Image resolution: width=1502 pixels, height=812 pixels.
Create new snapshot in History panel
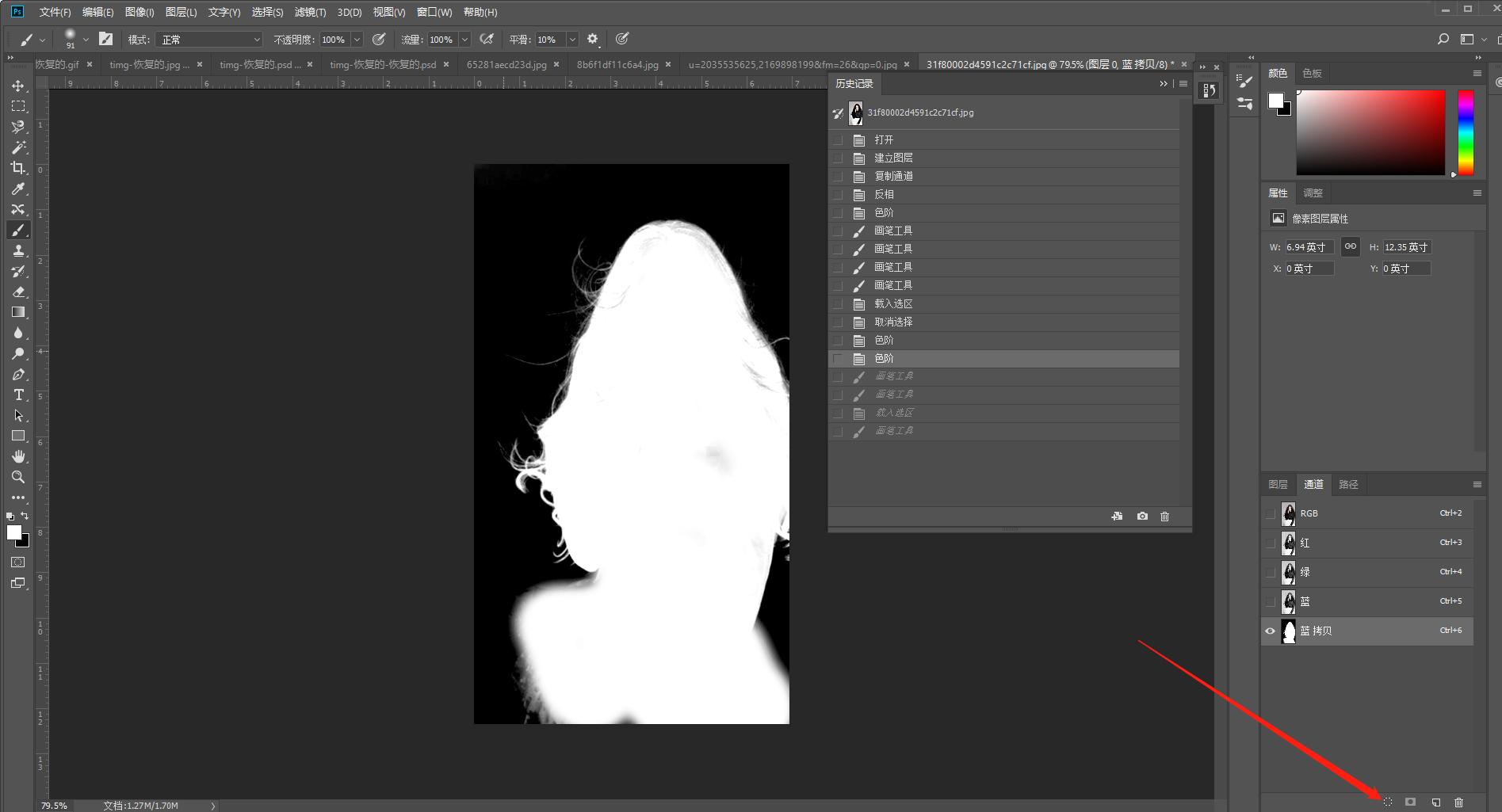click(1142, 516)
